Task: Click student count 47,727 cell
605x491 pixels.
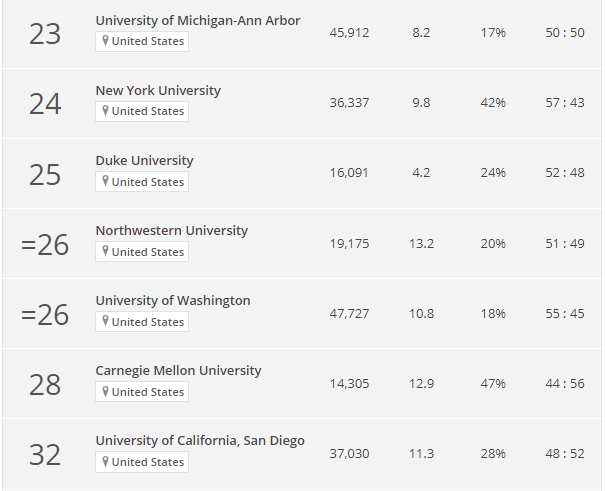Action: (349, 314)
